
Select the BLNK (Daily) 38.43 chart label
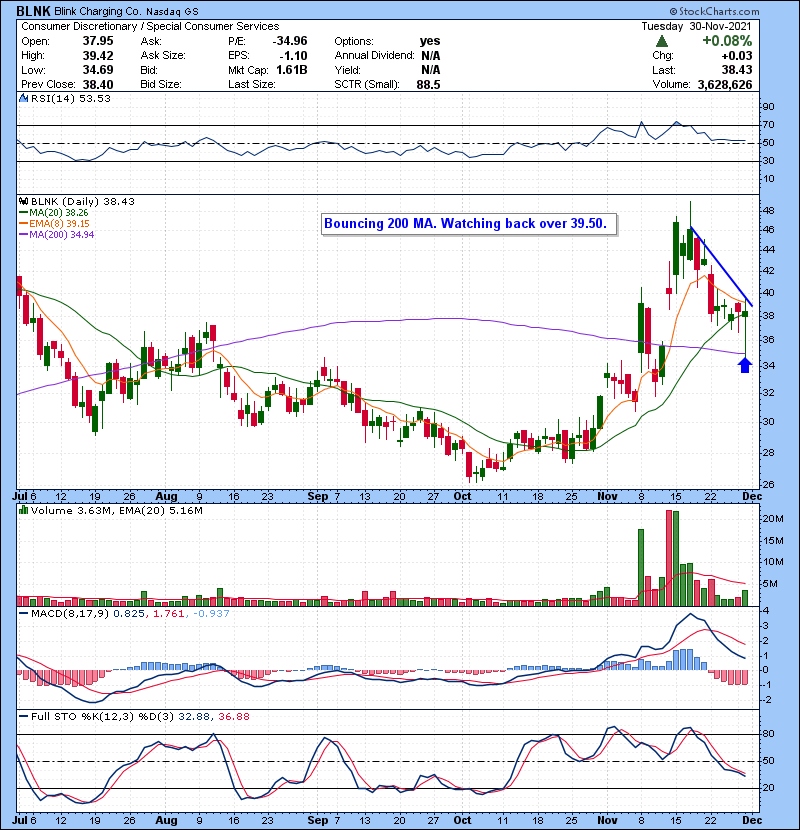[x=83, y=202]
